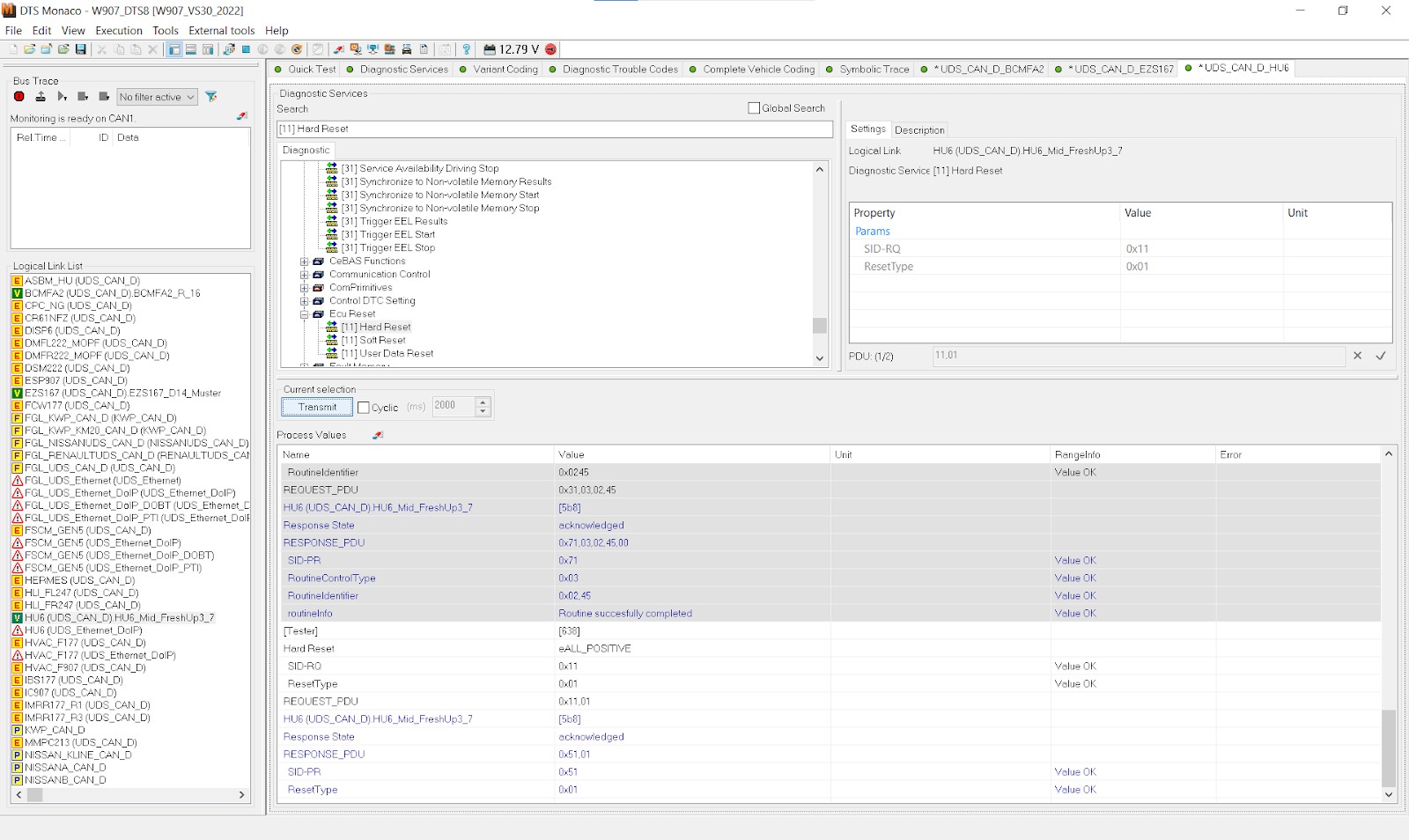Click the New workspace toolbar icon
Screen dimensions: 1409x840
pyautogui.click(x=13, y=49)
